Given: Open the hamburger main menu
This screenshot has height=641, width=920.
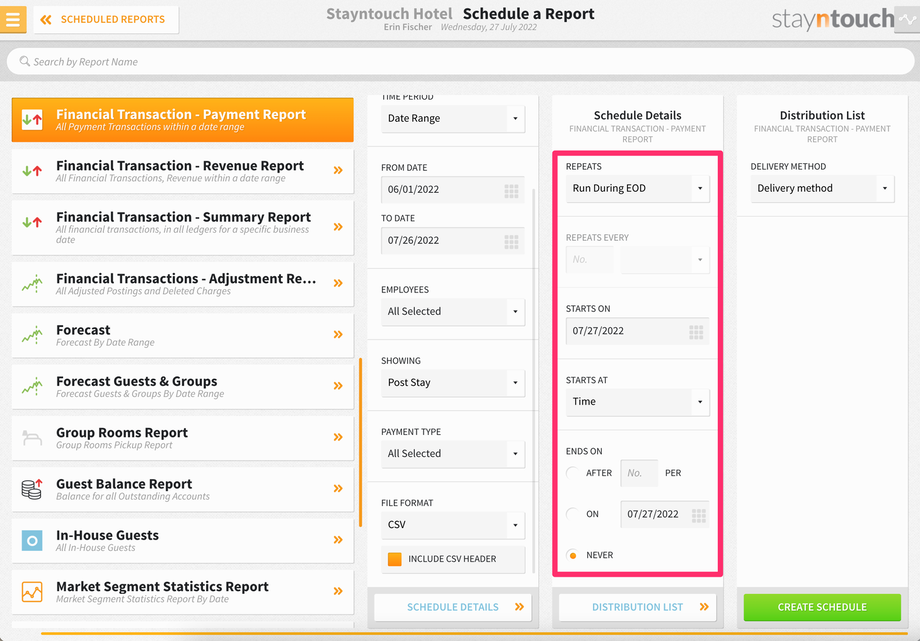Looking at the screenshot, I should pyautogui.click(x=13, y=19).
